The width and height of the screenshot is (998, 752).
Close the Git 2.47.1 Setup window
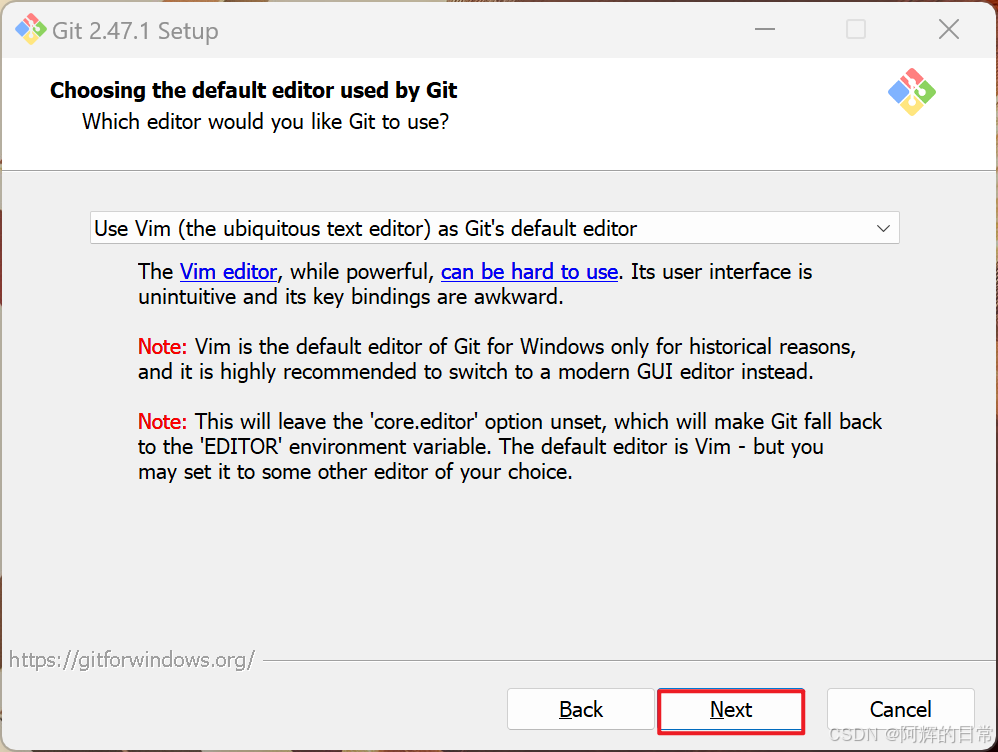[948, 29]
